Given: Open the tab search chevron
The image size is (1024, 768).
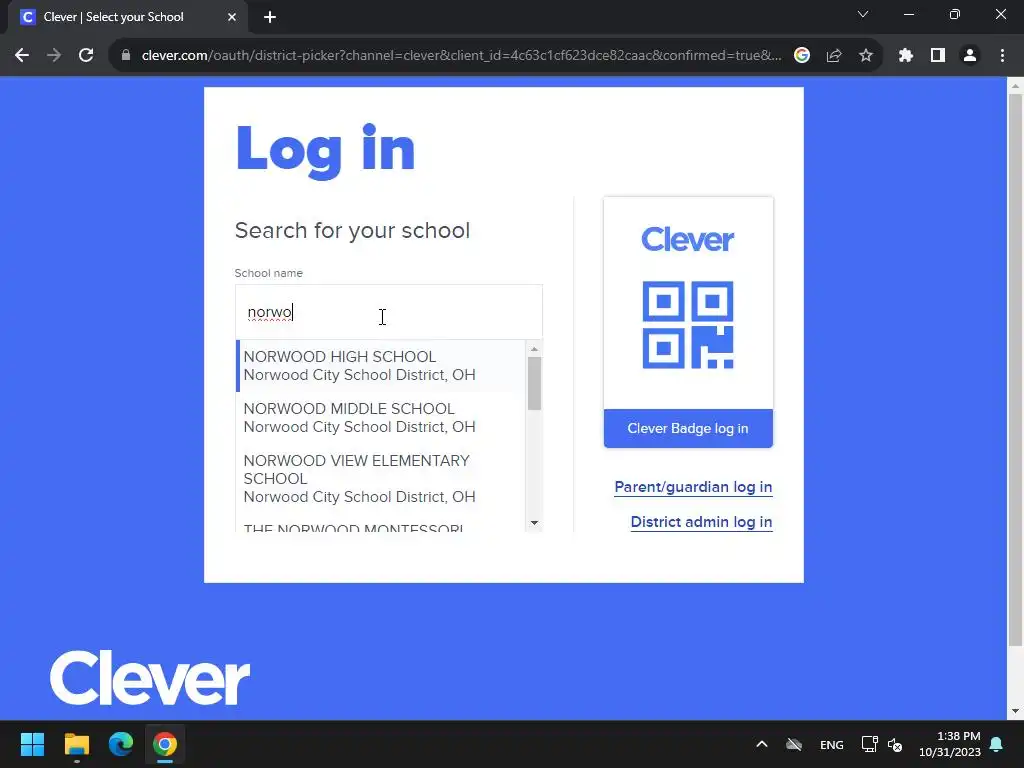Looking at the screenshot, I should click(x=863, y=14).
